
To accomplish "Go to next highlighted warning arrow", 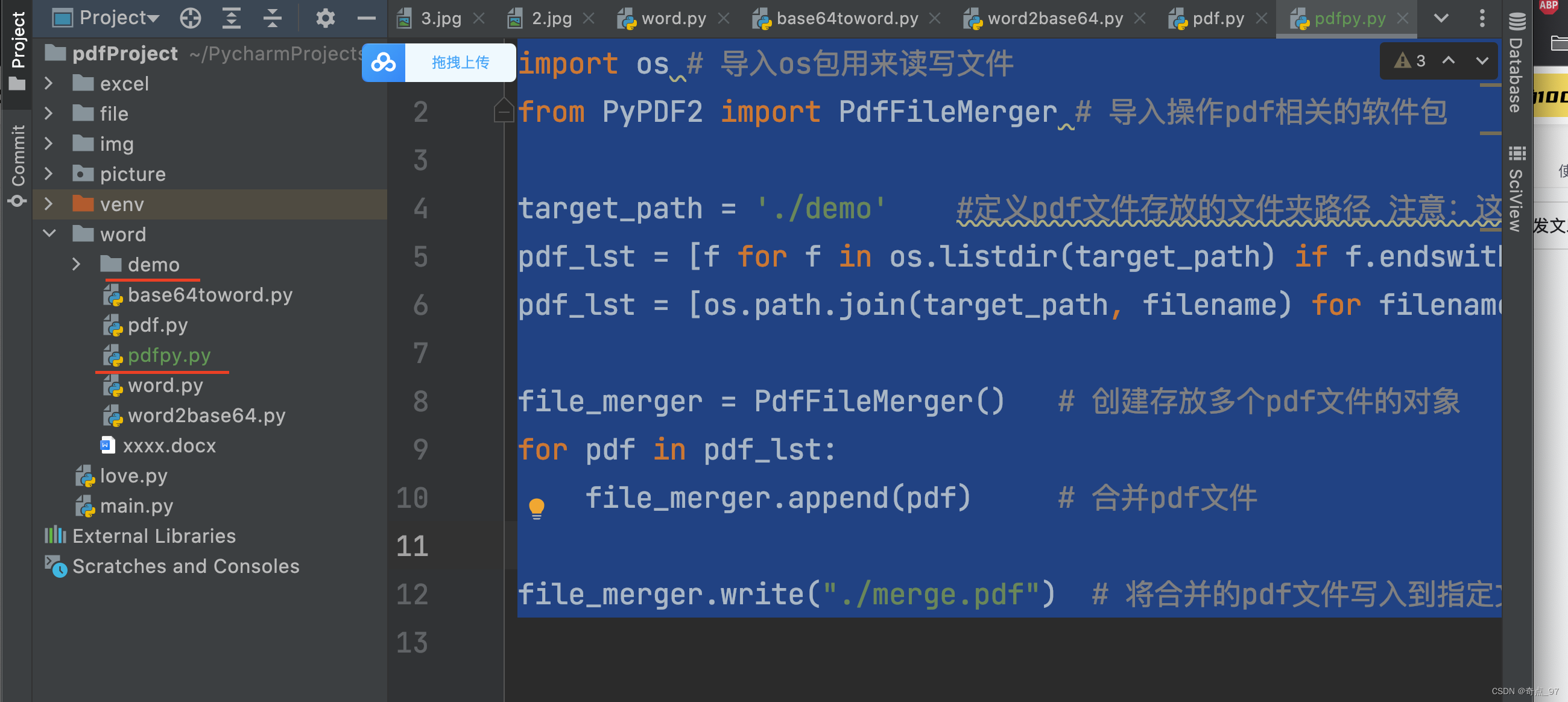I will point(1482,60).
